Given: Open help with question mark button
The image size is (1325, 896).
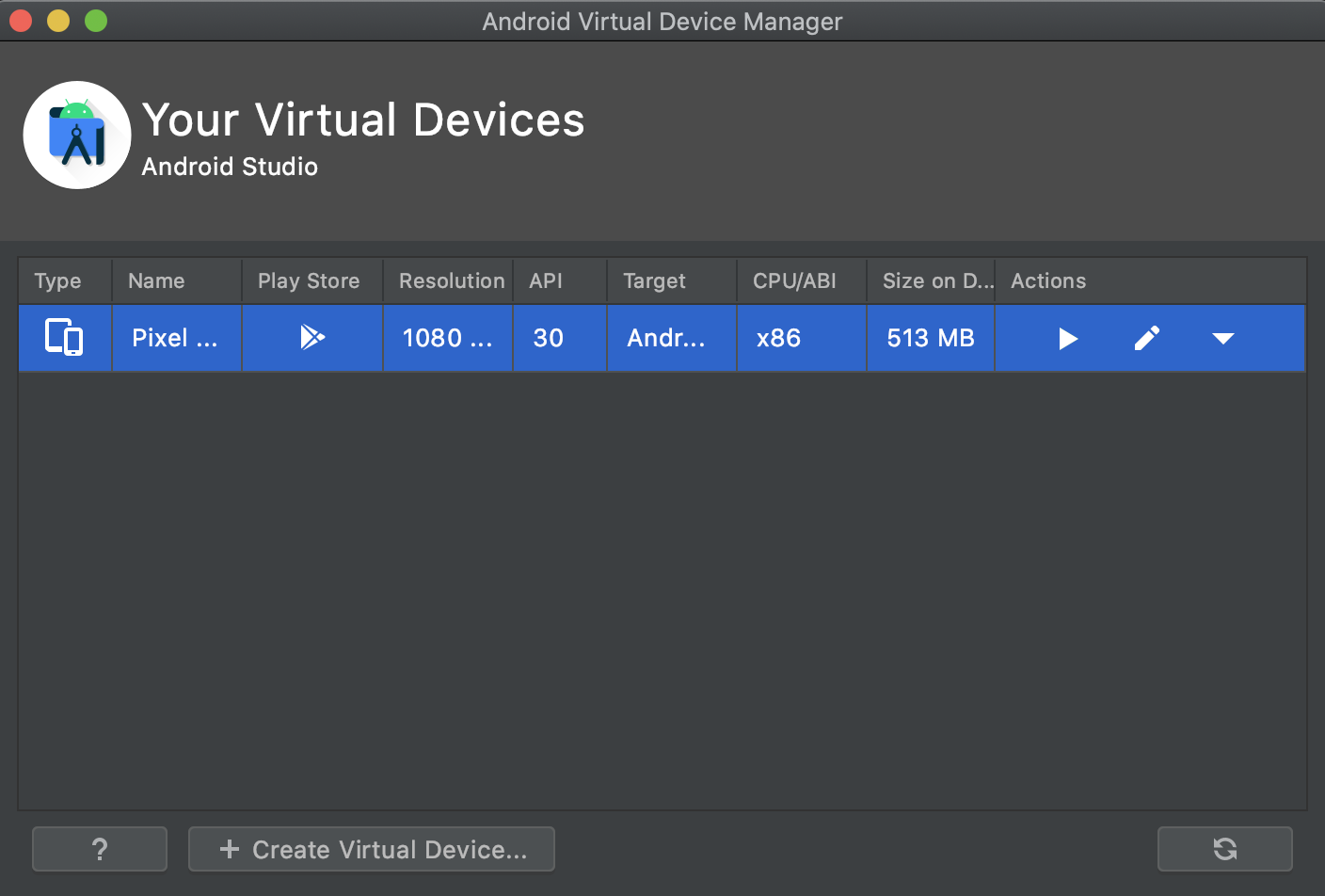Looking at the screenshot, I should [100, 849].
